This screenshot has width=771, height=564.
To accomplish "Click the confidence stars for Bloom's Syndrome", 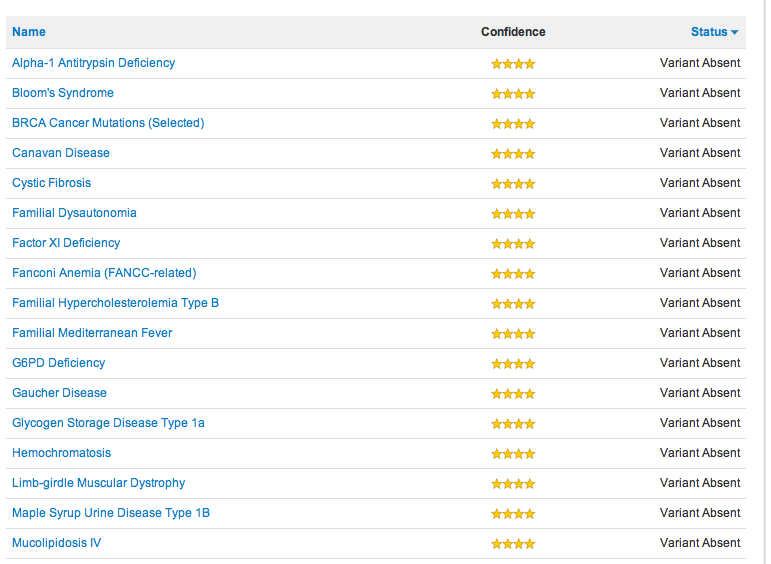I will pos(513,94).
